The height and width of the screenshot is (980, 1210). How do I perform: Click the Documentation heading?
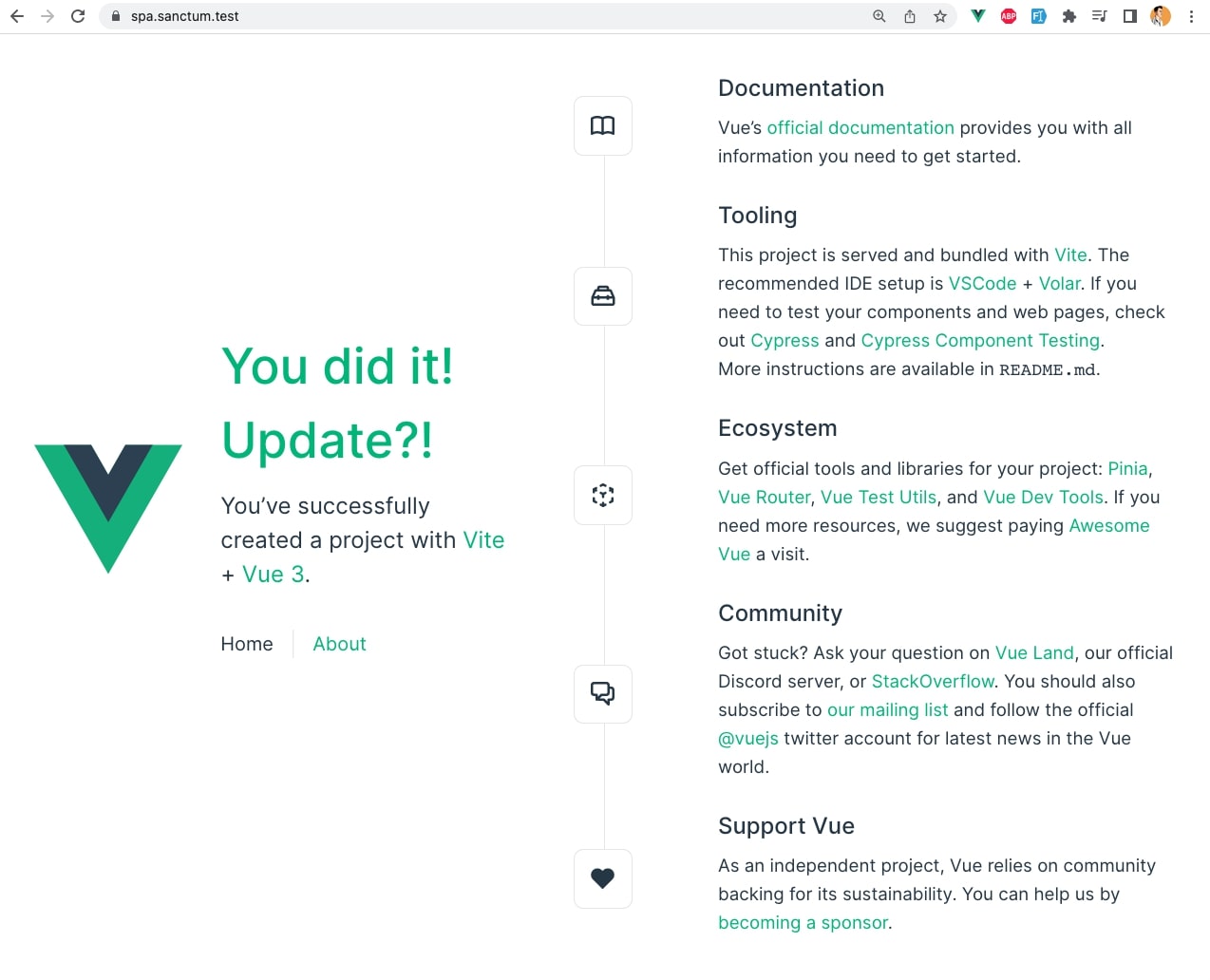[x=802, y=88]
